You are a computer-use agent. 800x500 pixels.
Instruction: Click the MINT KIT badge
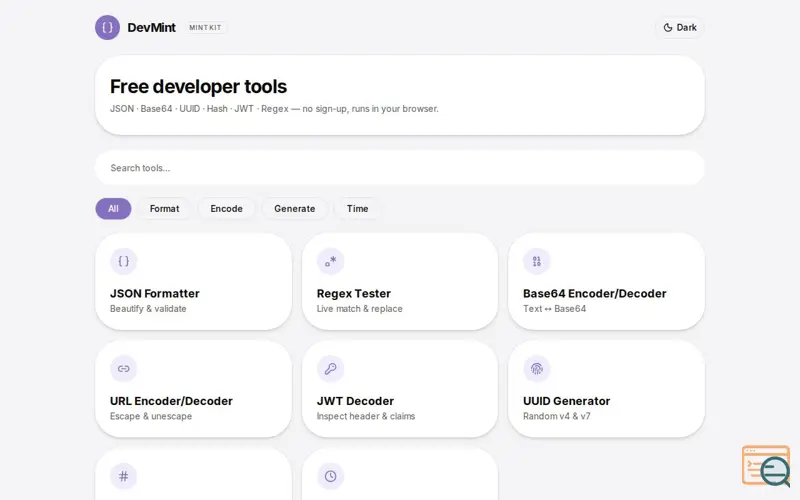coord(205,28)
